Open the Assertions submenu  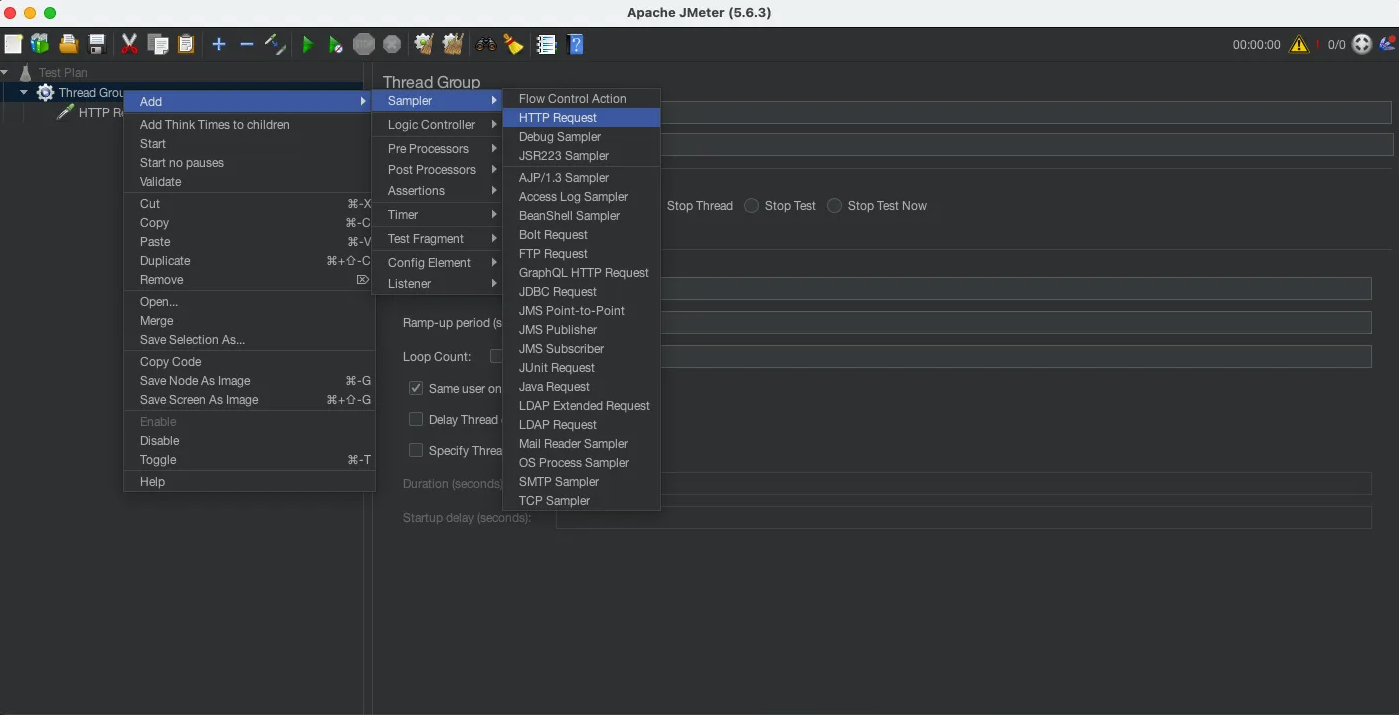click(x=437, y=191)
